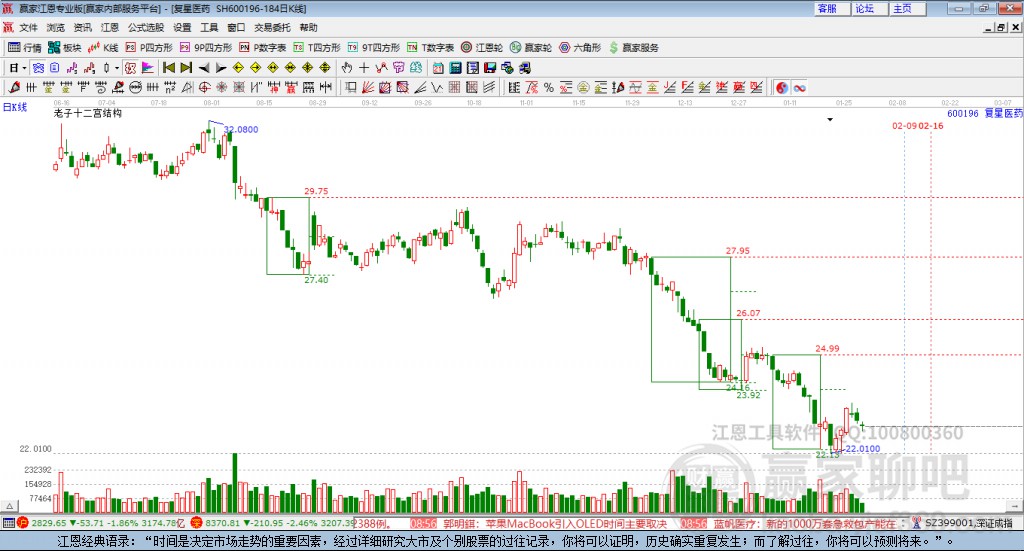Select the red pen drawing tool
This screenshot has width=1024, height=551.
(14, 87)
